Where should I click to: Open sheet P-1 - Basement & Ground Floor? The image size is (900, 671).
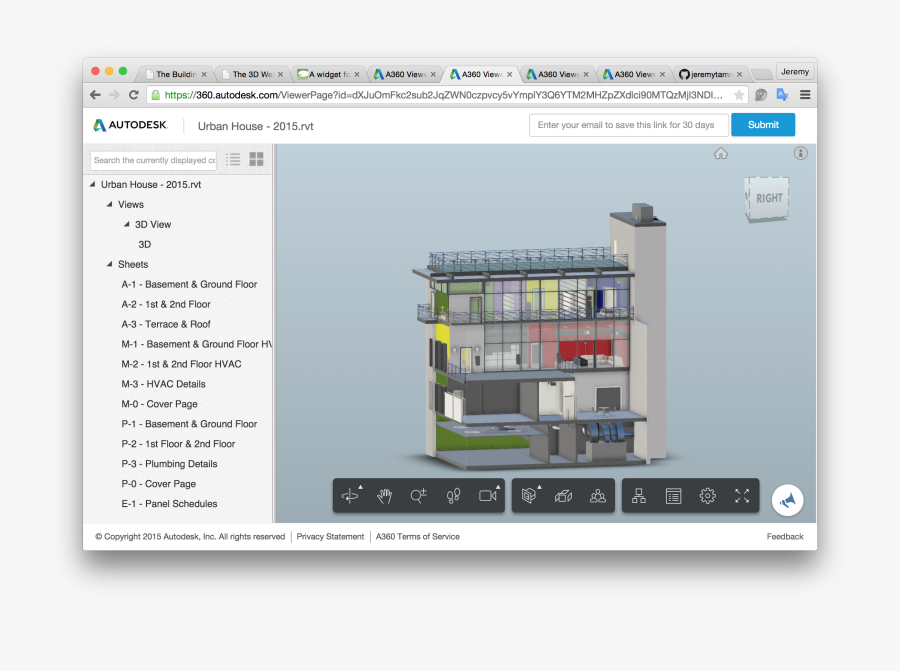pyautogui.click(x=189, y=424)
